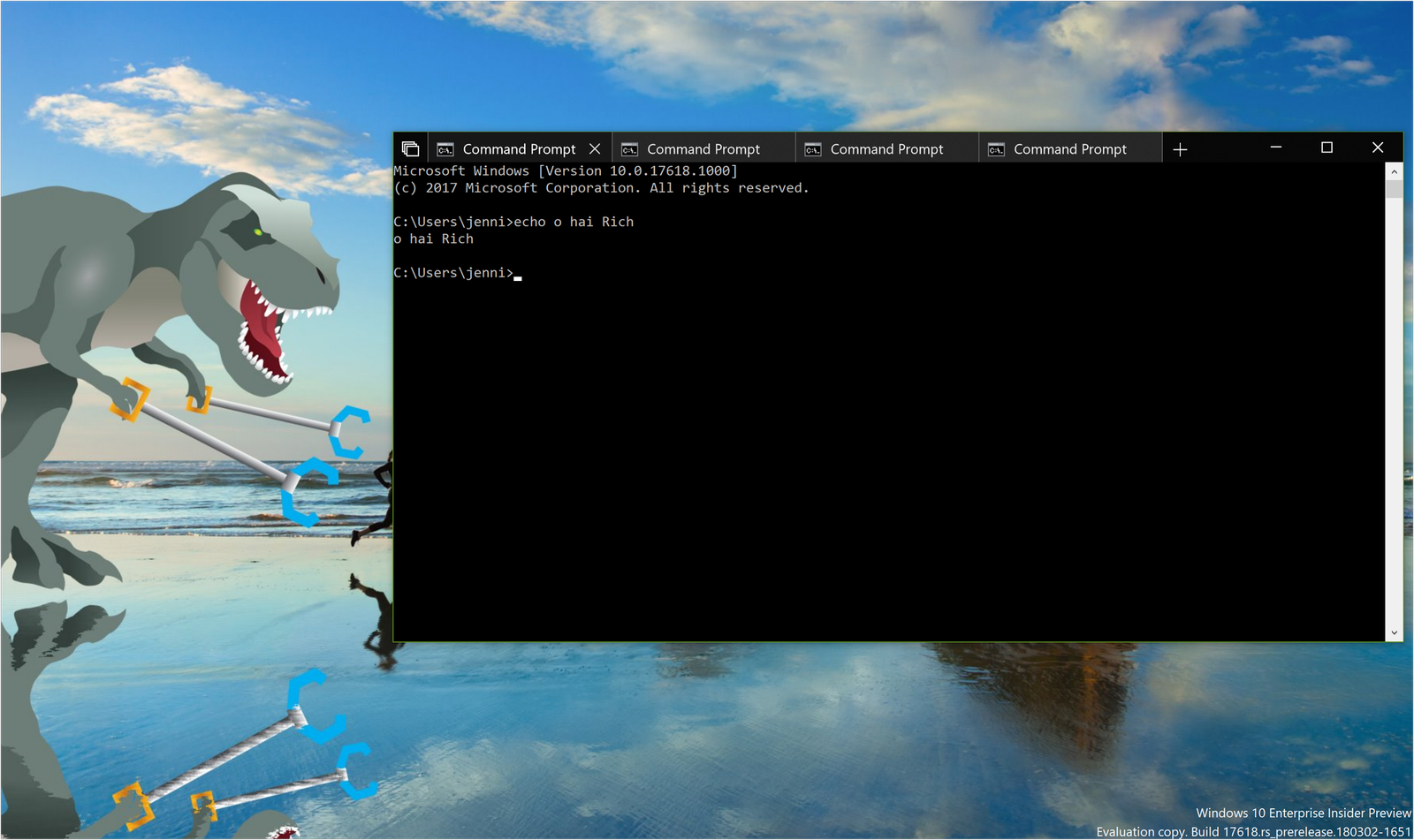
Task: Open the tab sets overview icon
Action: (x=410, y=148)
